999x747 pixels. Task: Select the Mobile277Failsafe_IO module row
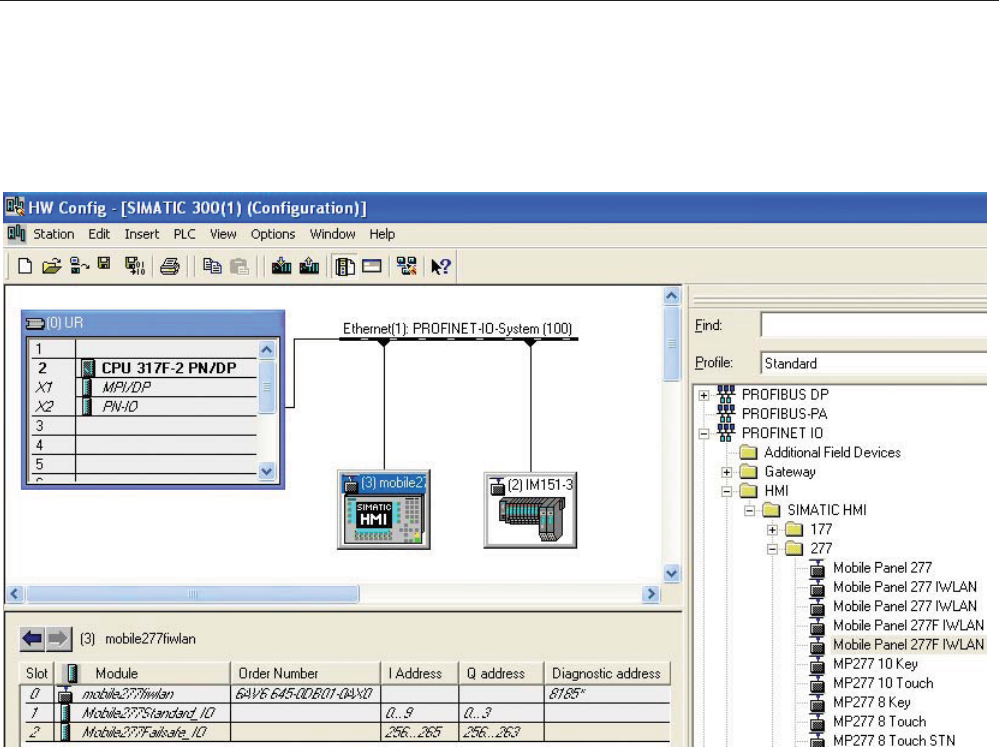pos(345,732)
